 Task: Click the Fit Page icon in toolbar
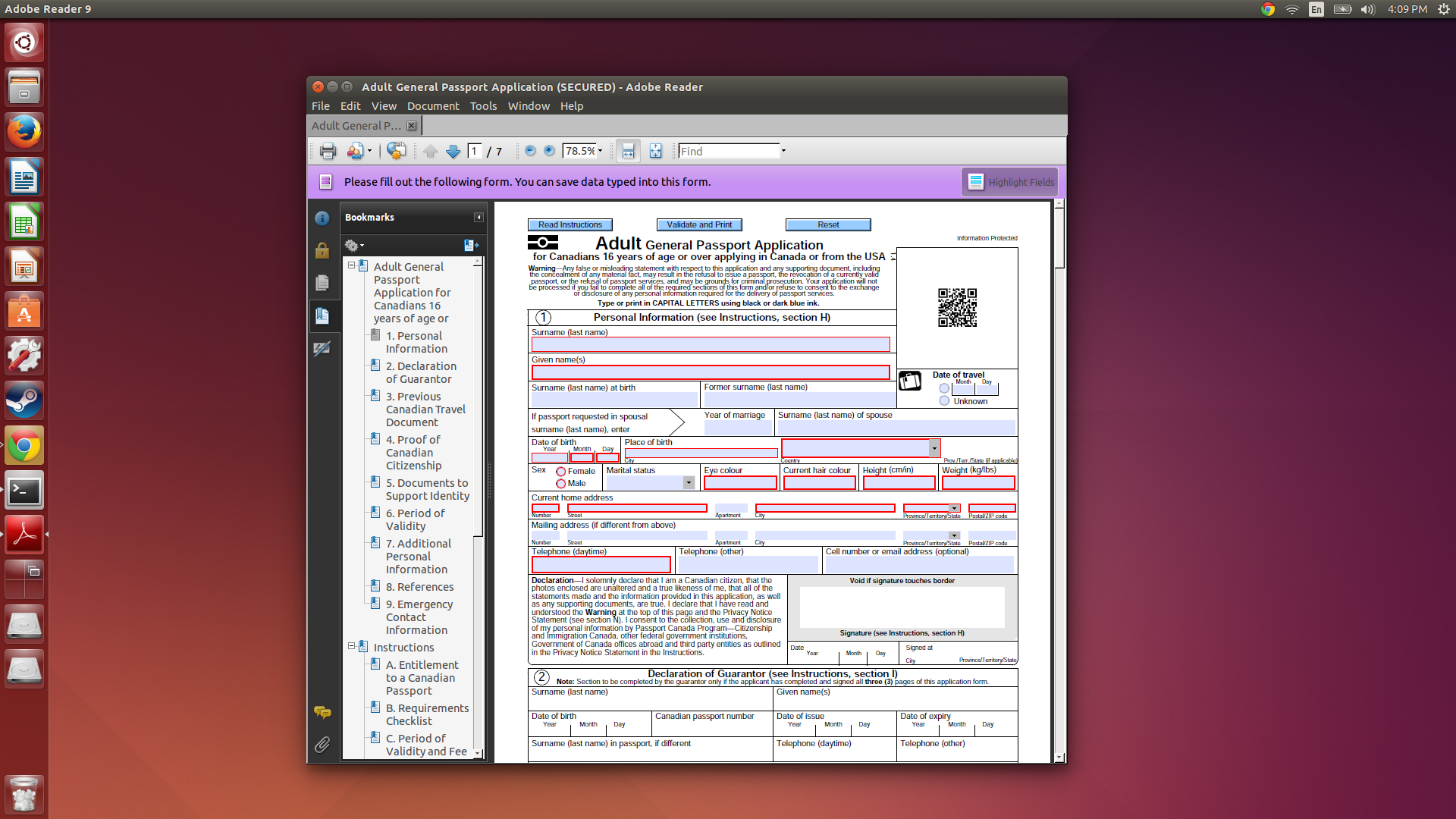pyautogui.click(x=656, y=151)
